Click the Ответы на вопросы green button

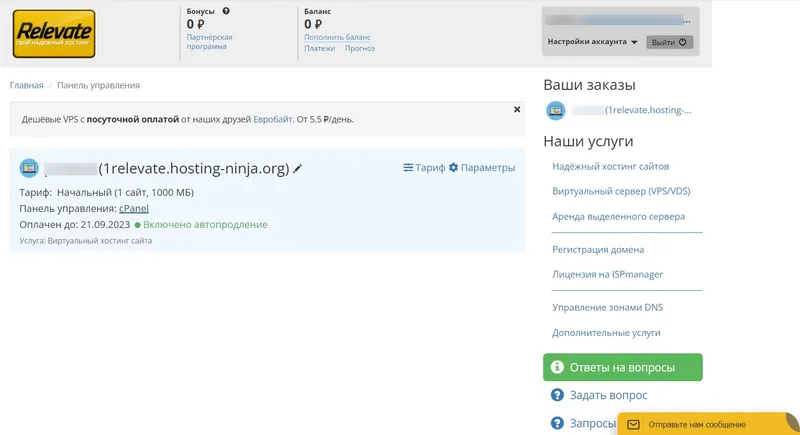tap(622, 367)
